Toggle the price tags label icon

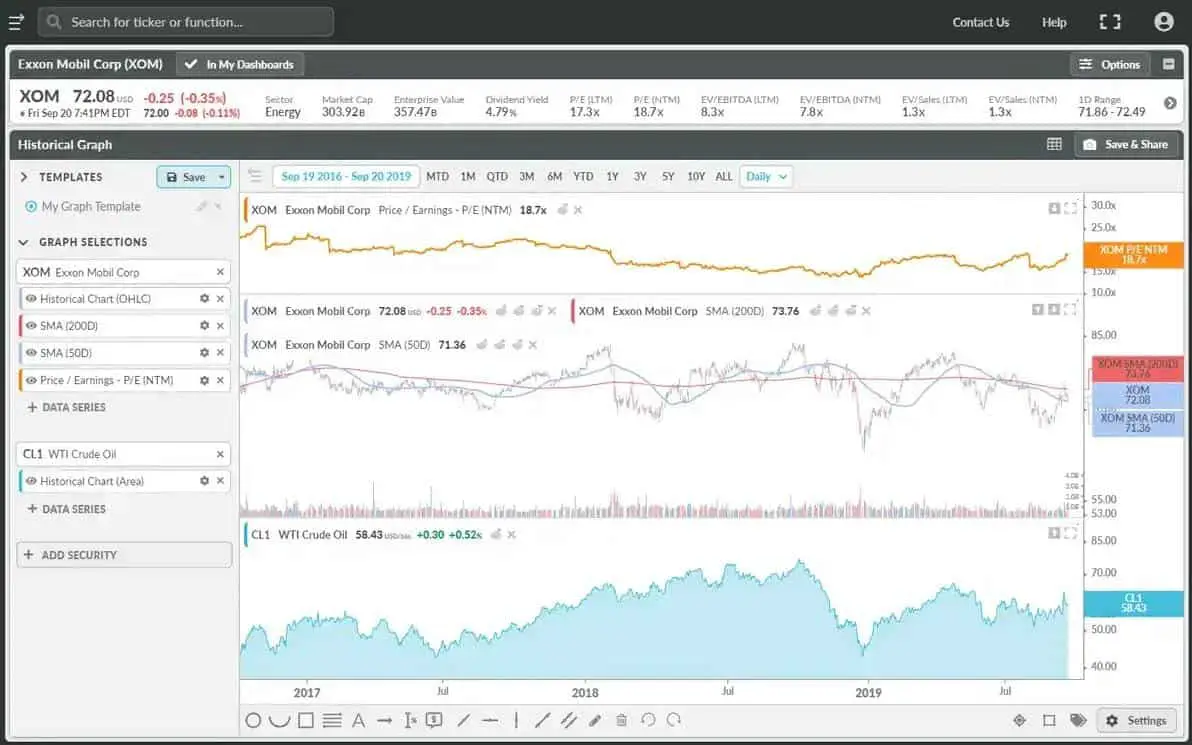(x=1077, y=721)
